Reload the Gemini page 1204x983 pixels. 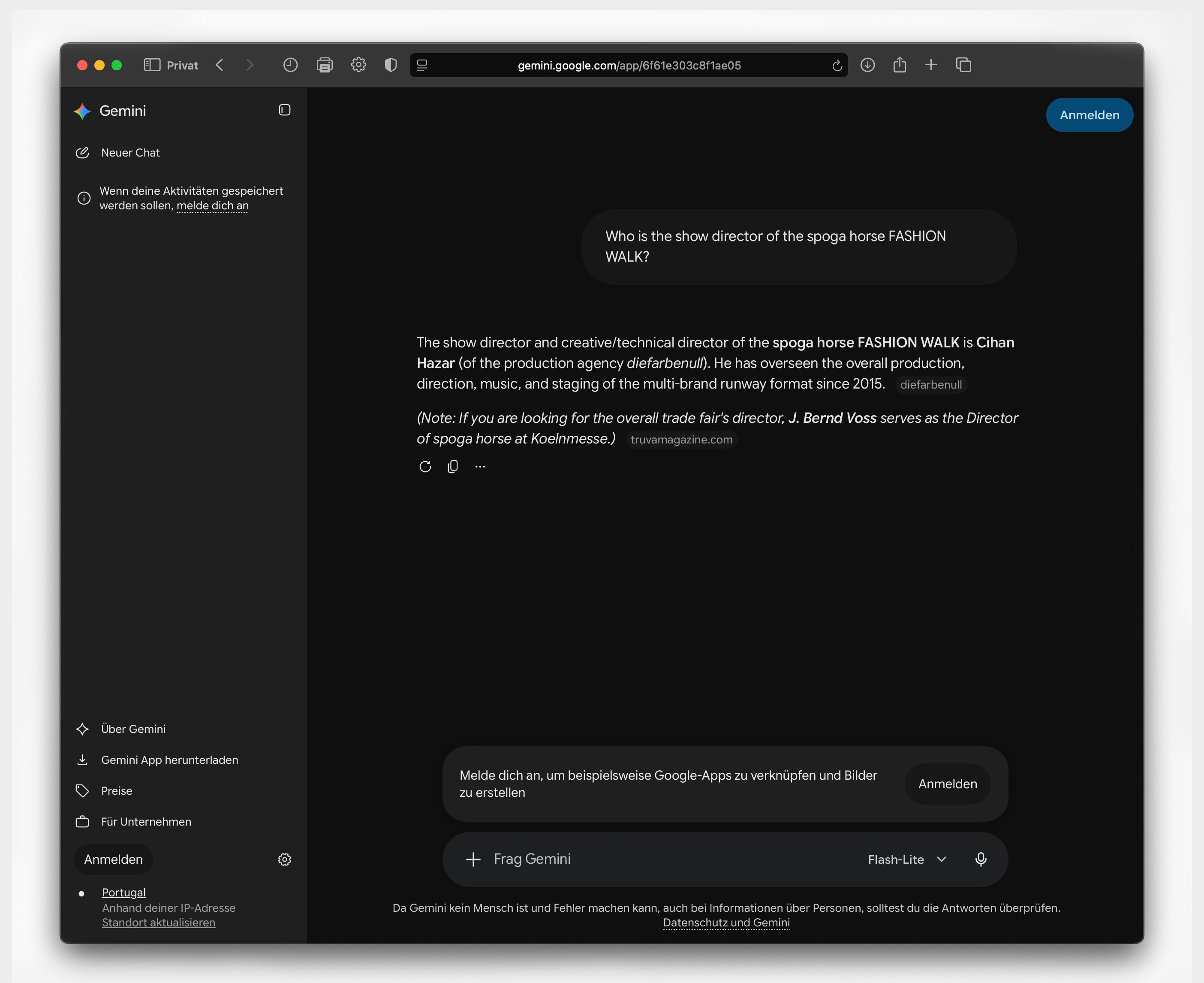point(837,66)
